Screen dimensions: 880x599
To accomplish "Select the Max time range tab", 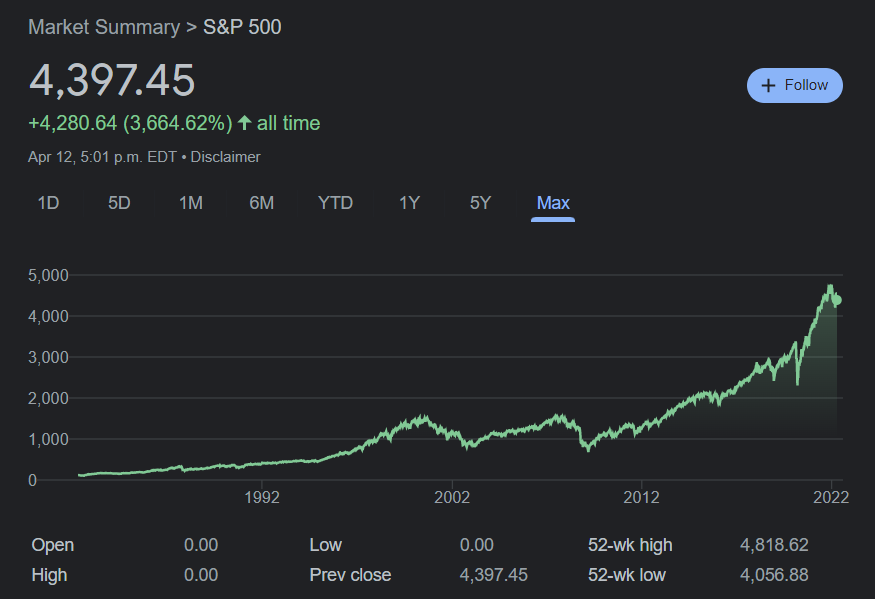I will point(553,203).
